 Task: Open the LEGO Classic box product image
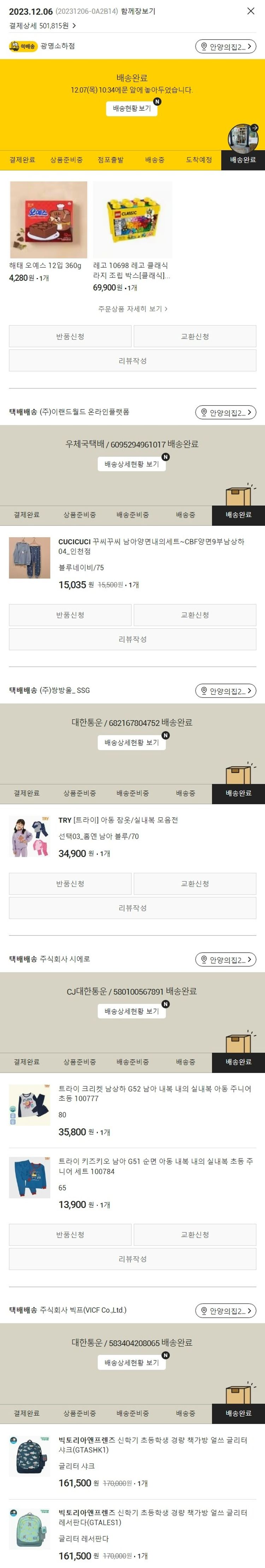click(x=132, y=220)
